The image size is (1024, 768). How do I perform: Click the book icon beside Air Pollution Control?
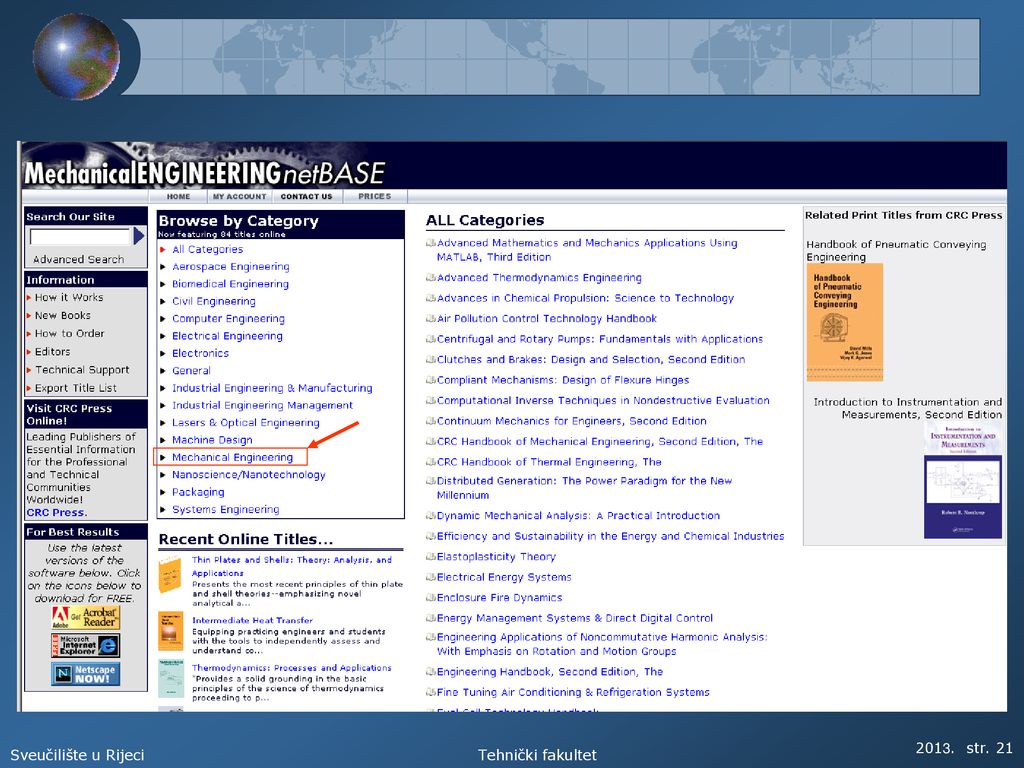click(x=430, y=319)
